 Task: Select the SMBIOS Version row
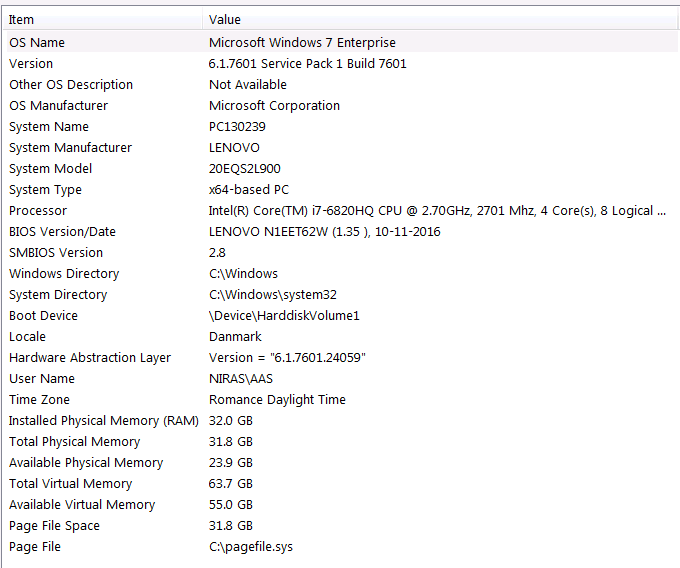click(x=342, y=253)
